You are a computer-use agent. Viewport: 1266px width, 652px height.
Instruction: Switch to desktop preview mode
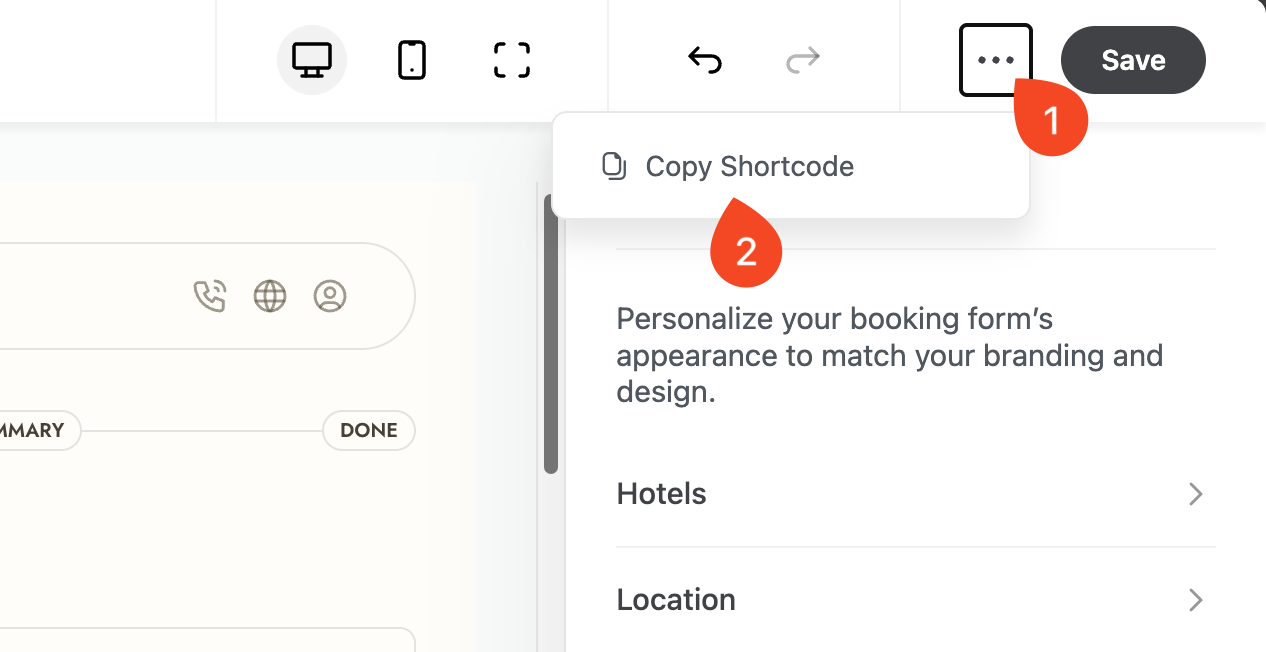(x=311, y=60)
